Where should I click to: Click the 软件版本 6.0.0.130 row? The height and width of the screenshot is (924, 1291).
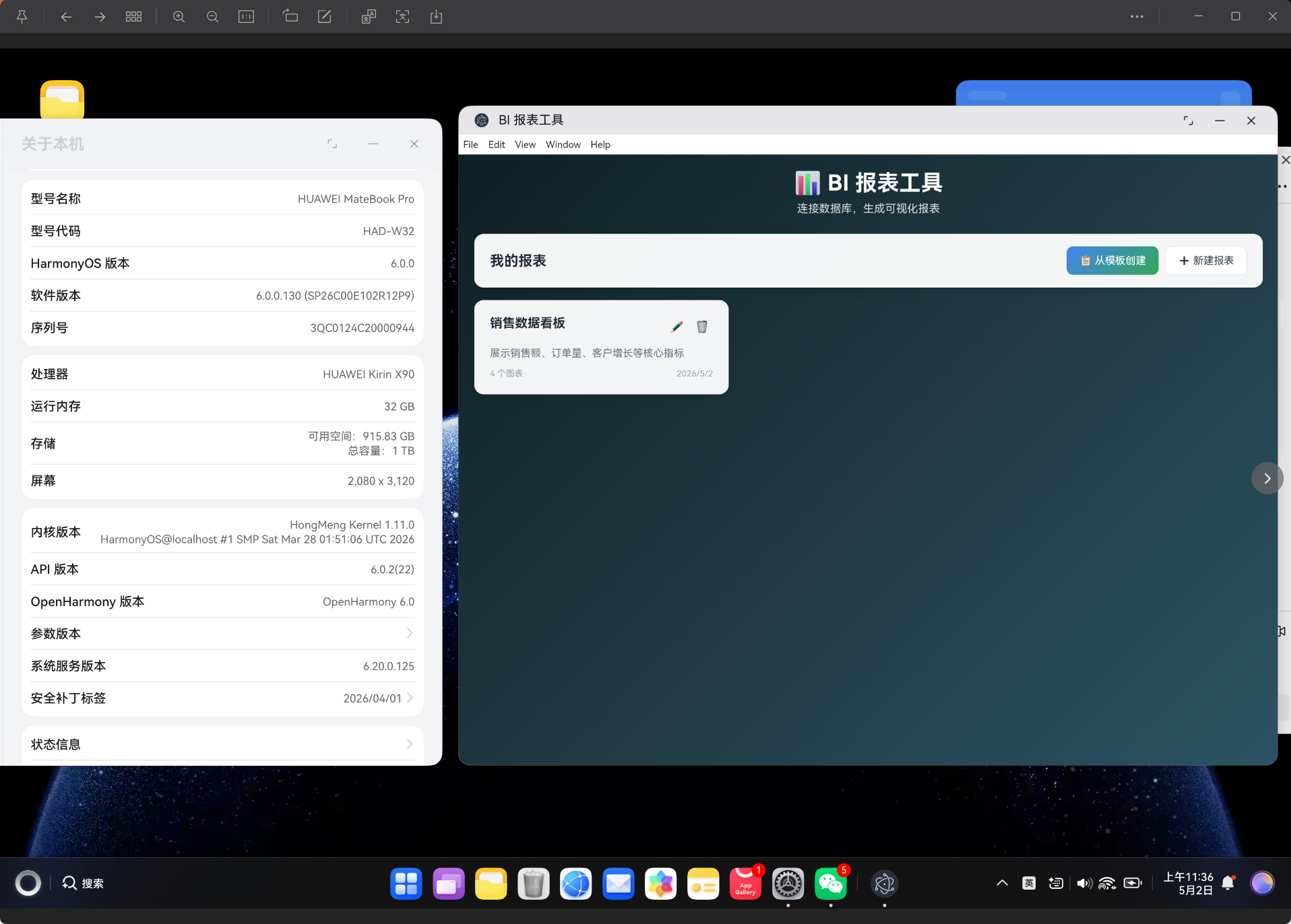tap(222, 296)
